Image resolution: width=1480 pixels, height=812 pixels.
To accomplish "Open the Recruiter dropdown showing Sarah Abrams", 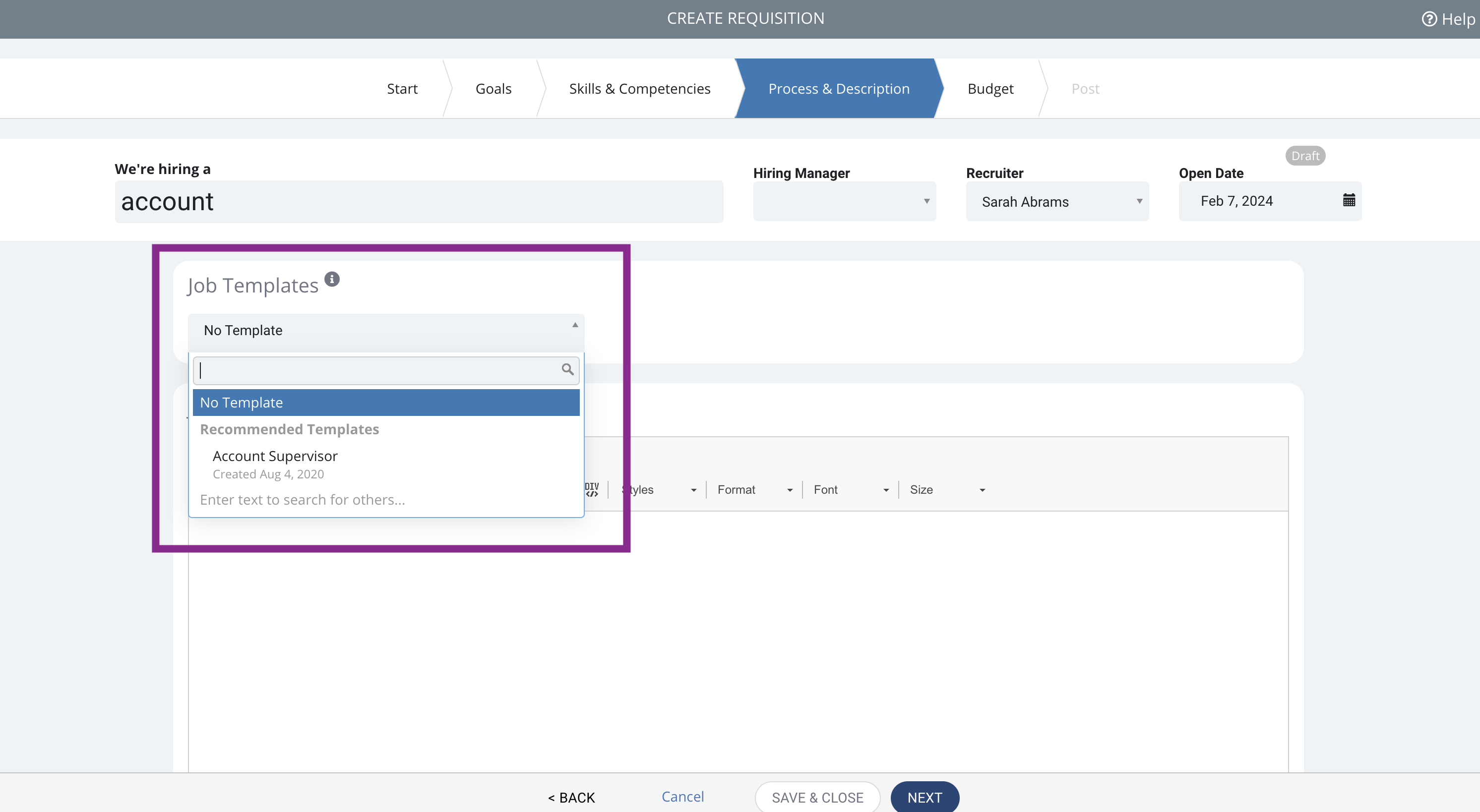I will tap(1057, 201).
